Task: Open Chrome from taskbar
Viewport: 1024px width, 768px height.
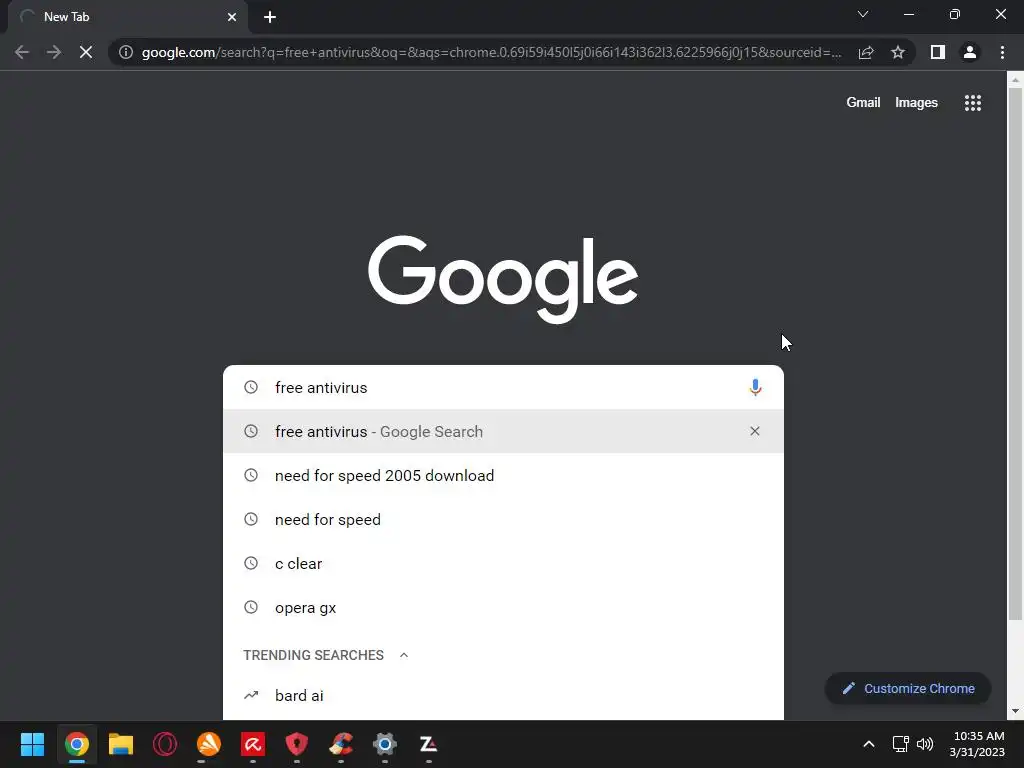Action: pyautogui.click(x=76, y=744)
